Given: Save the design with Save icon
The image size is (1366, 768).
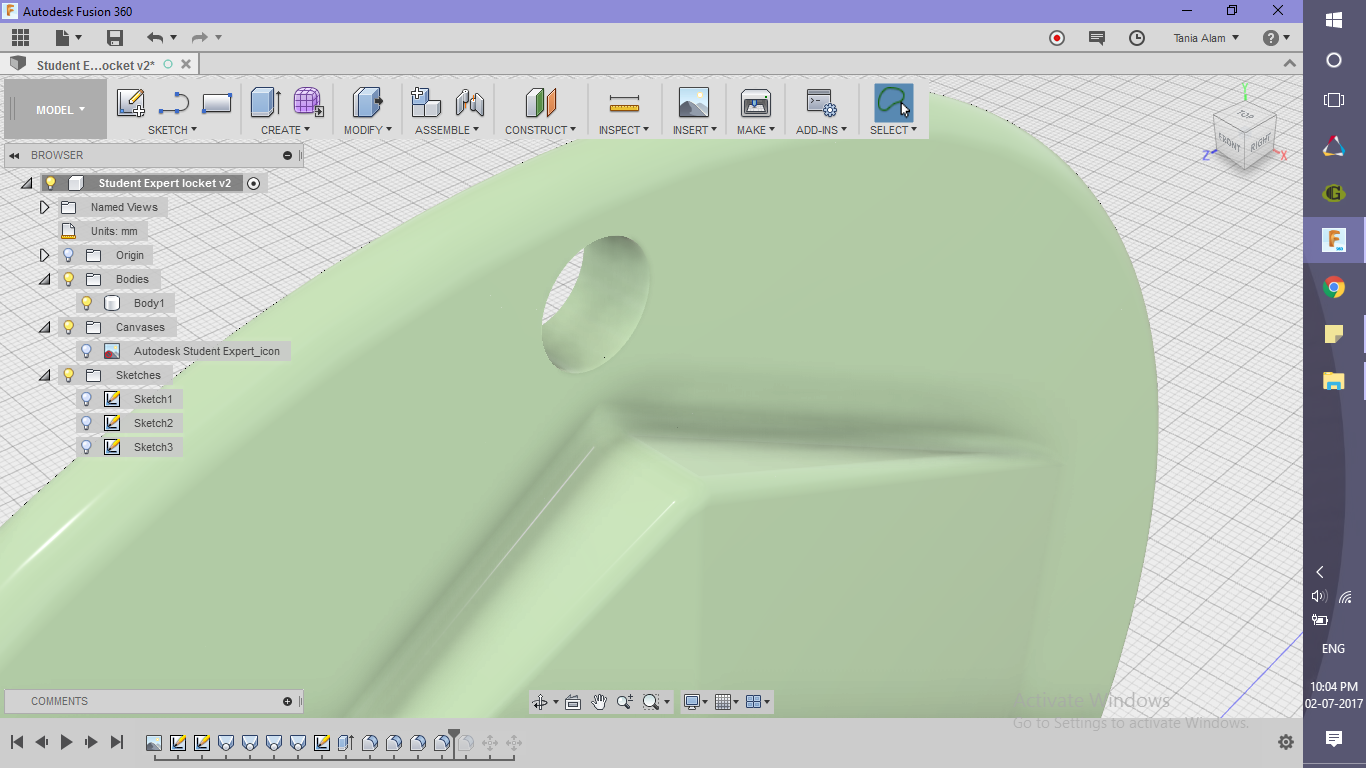Looking at the screenshot, I should [115, 38].
